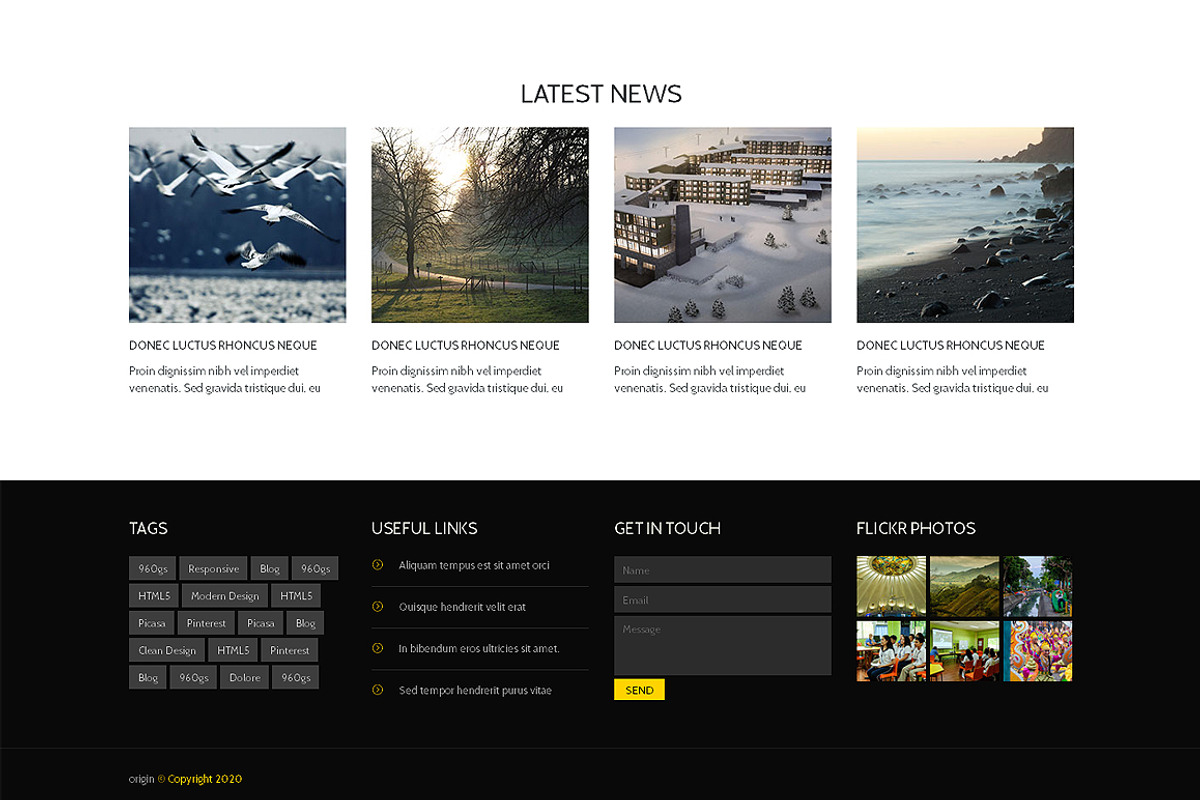View the Flickr photo of ornate dome ceiling
The width and height of the screenshot is (1200, 800).
891,586
